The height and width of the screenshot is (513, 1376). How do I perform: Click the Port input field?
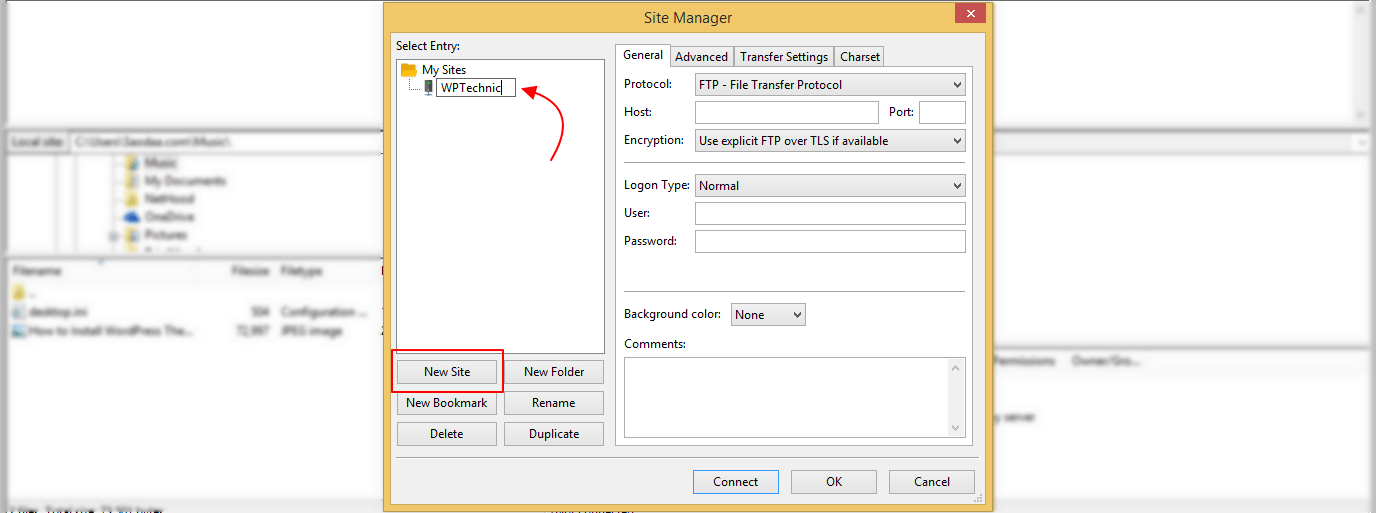942,113
